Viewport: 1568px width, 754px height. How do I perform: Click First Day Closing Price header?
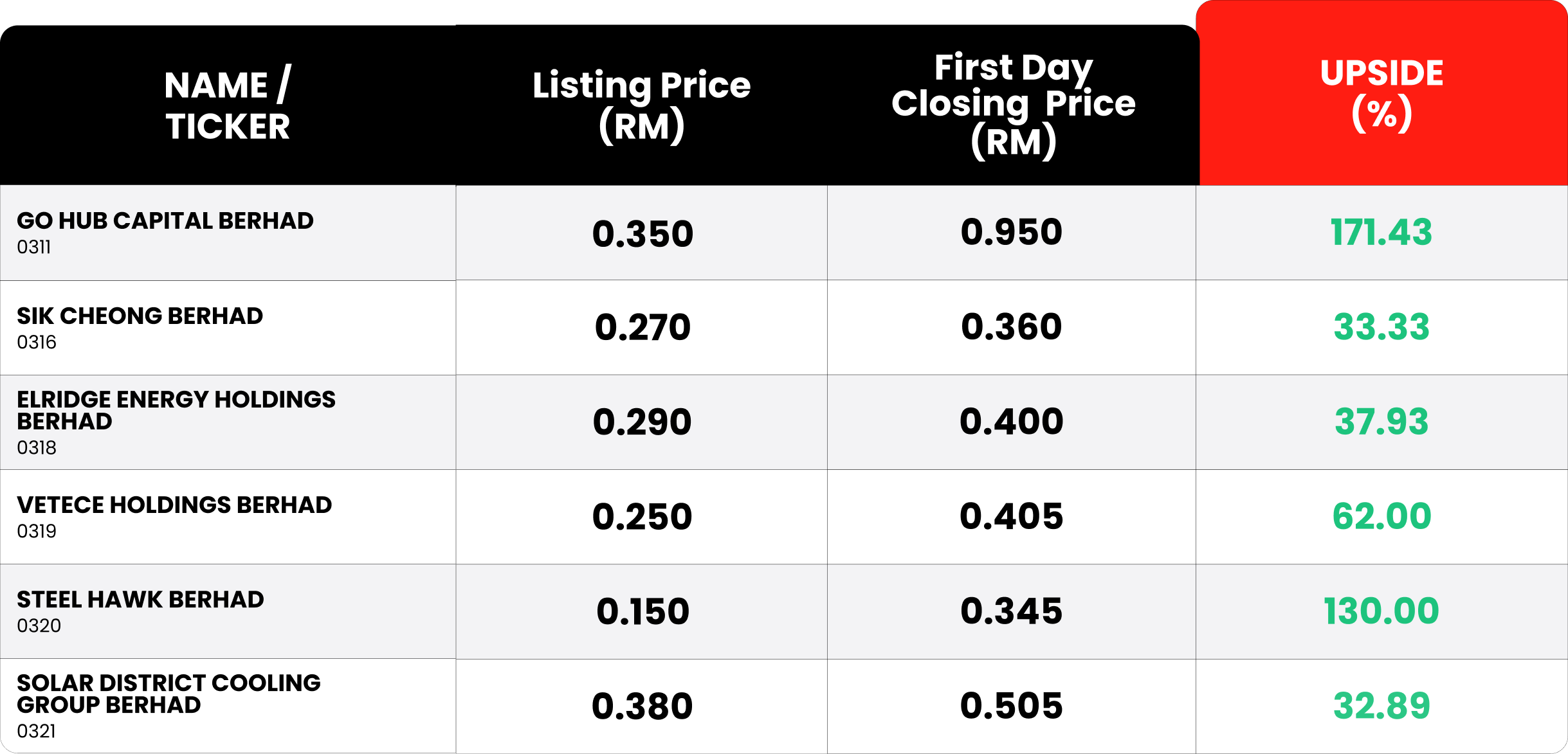click(1013, 104)
